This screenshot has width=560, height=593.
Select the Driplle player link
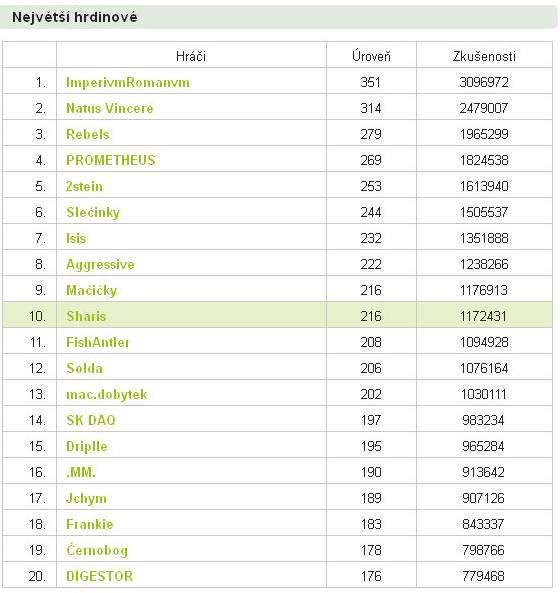[x=87, y=446]
